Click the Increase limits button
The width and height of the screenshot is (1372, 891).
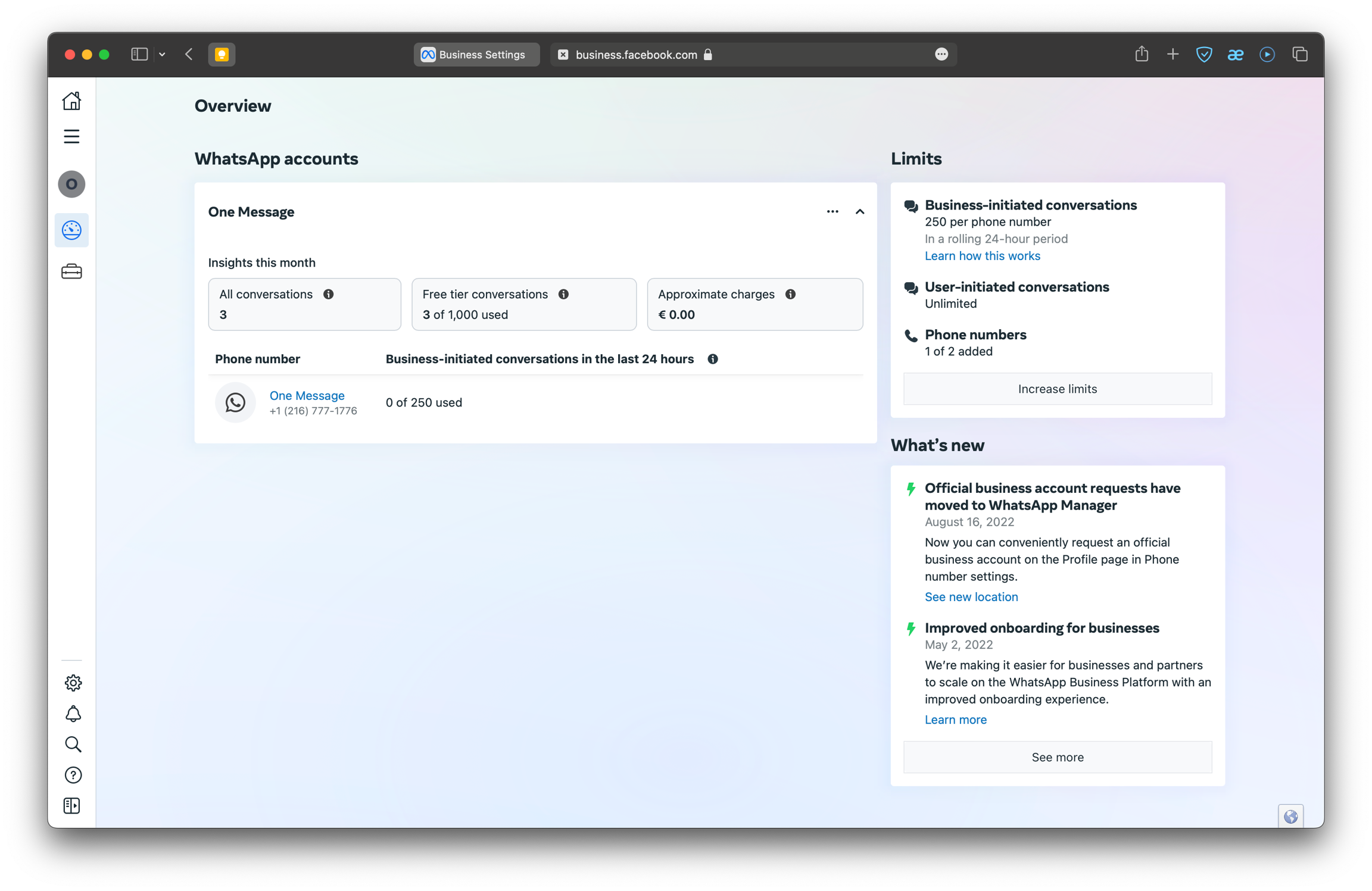click(x=1057, y=389)
